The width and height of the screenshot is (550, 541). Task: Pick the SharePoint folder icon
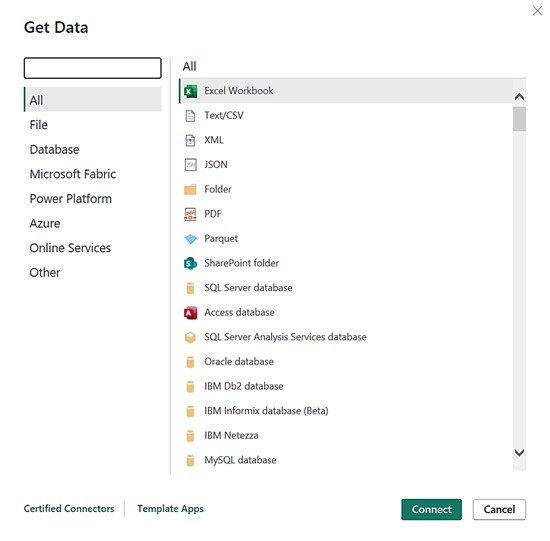pos(190,263)
